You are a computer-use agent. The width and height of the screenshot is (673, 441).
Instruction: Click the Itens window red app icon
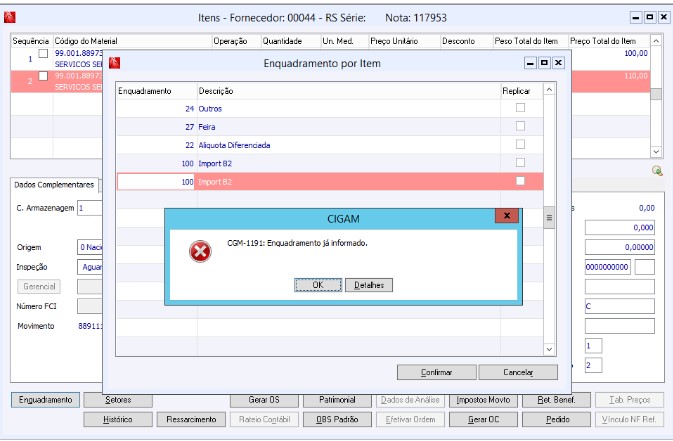9,17
